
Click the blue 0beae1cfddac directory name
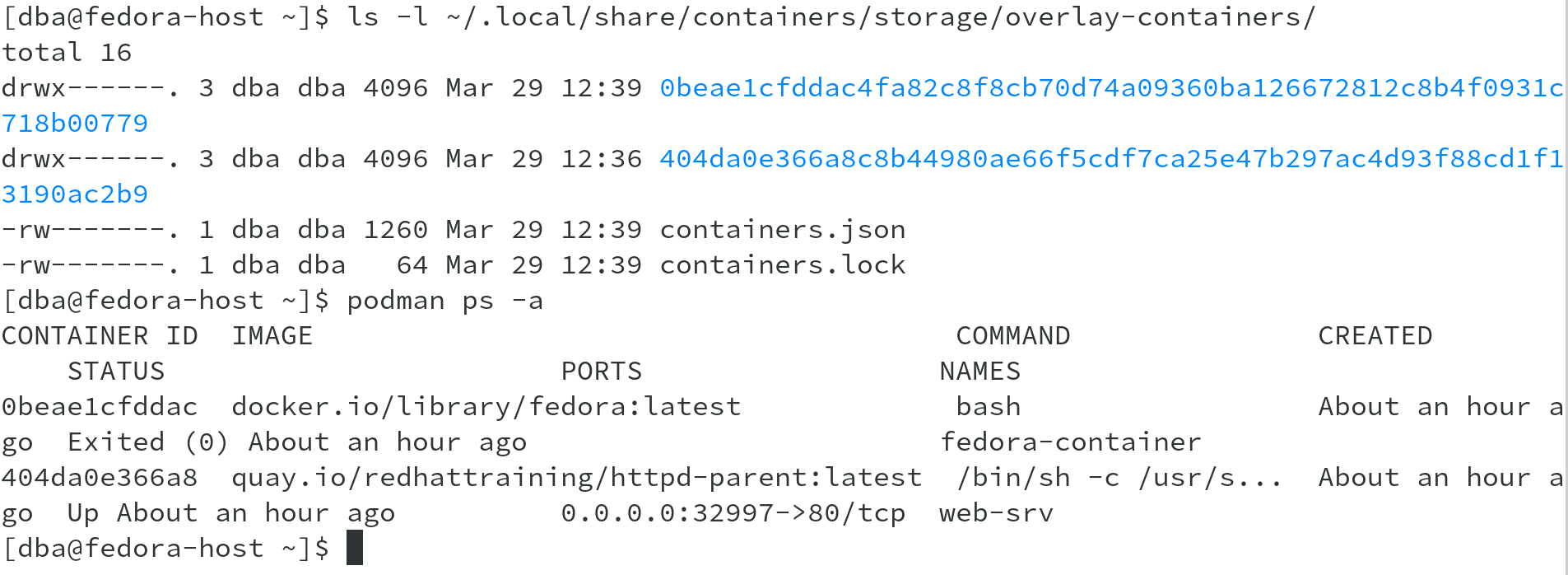click(1111, 88)
